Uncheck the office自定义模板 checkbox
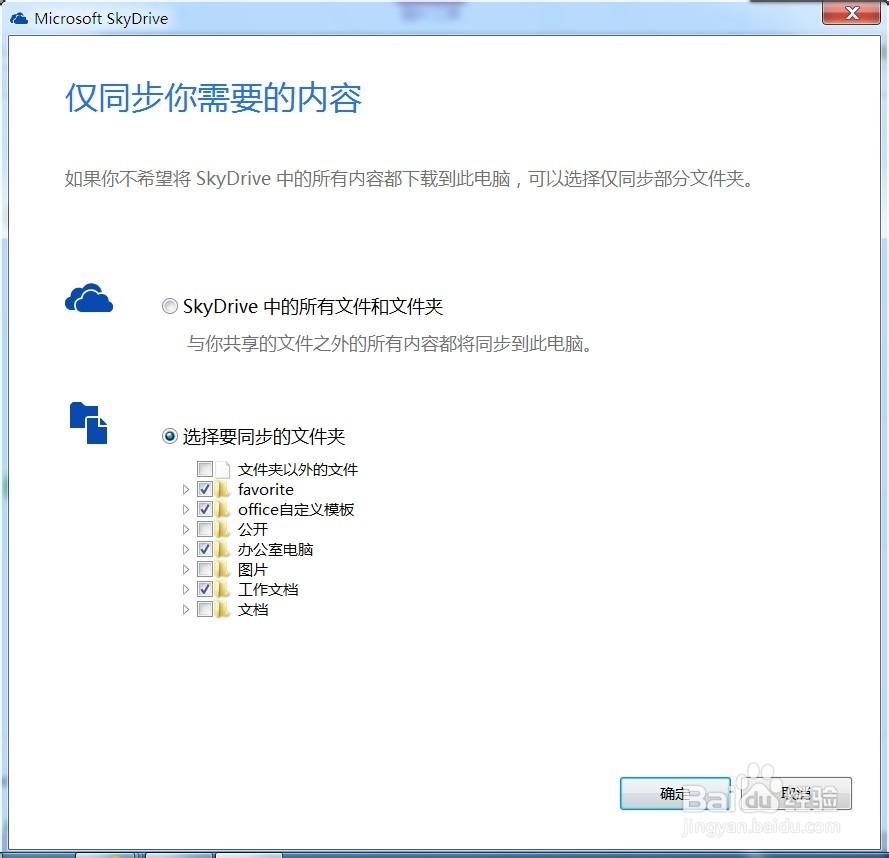The image size is (889, 858). pos(205,509)
